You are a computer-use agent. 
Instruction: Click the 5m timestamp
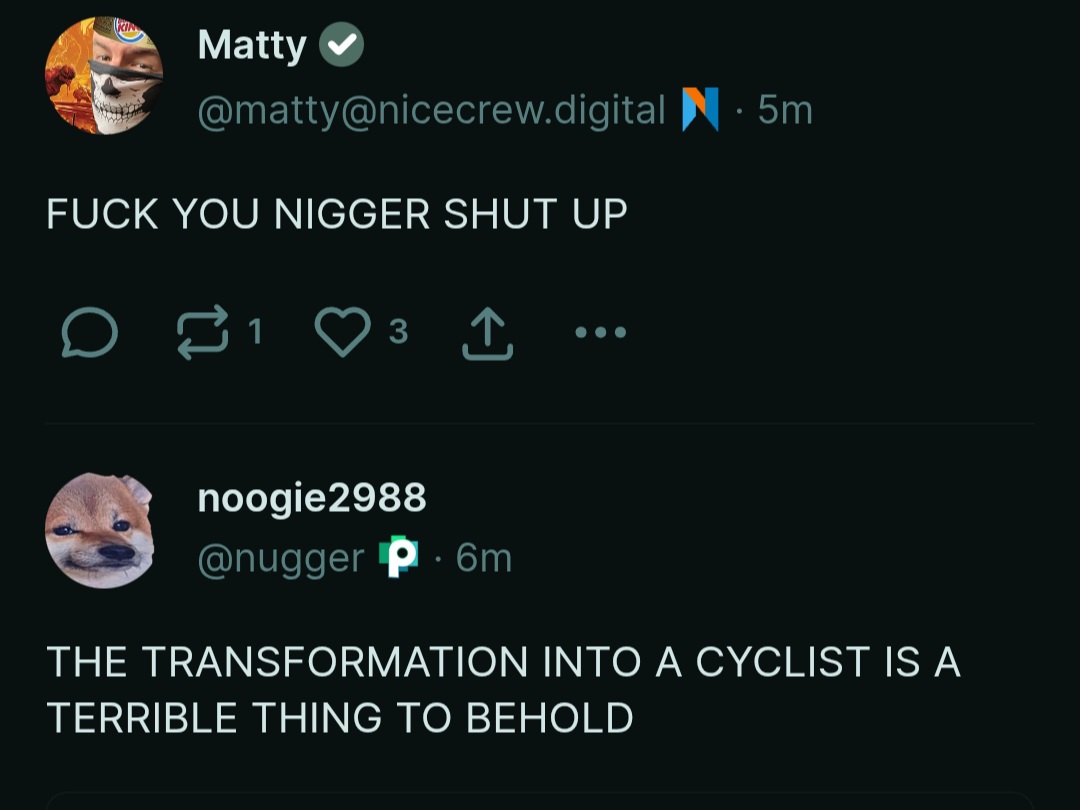click(785, 109)
